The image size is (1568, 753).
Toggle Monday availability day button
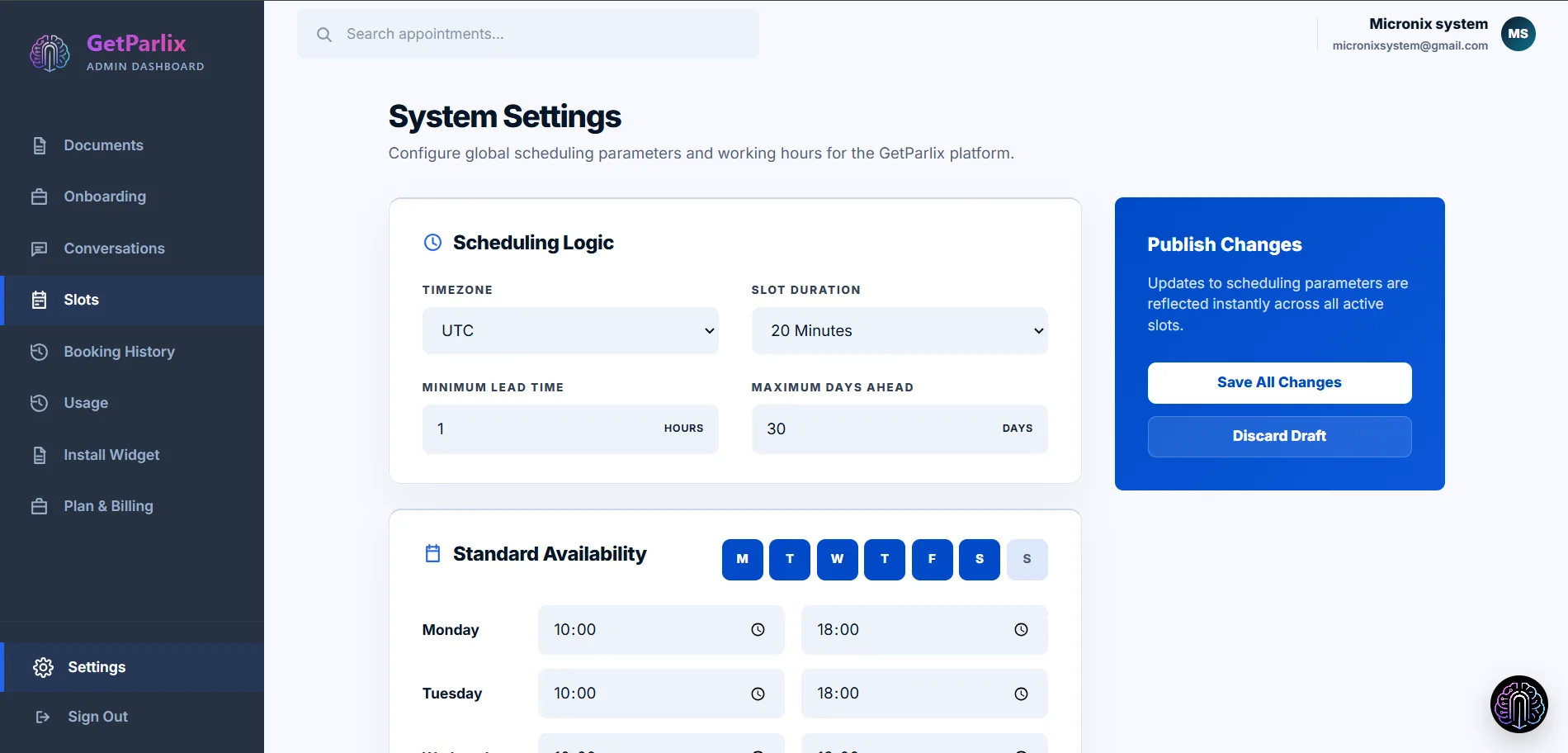click(742, 559)
